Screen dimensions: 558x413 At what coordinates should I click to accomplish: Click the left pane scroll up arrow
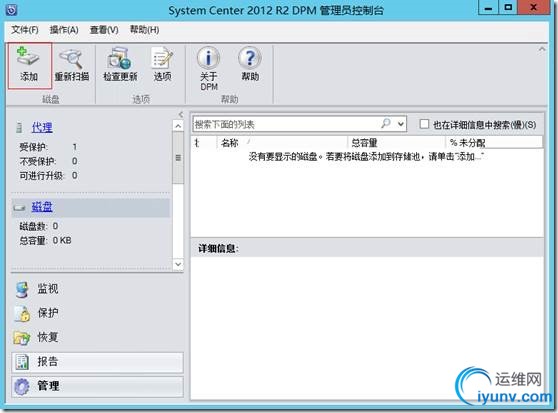pos(178,126)
